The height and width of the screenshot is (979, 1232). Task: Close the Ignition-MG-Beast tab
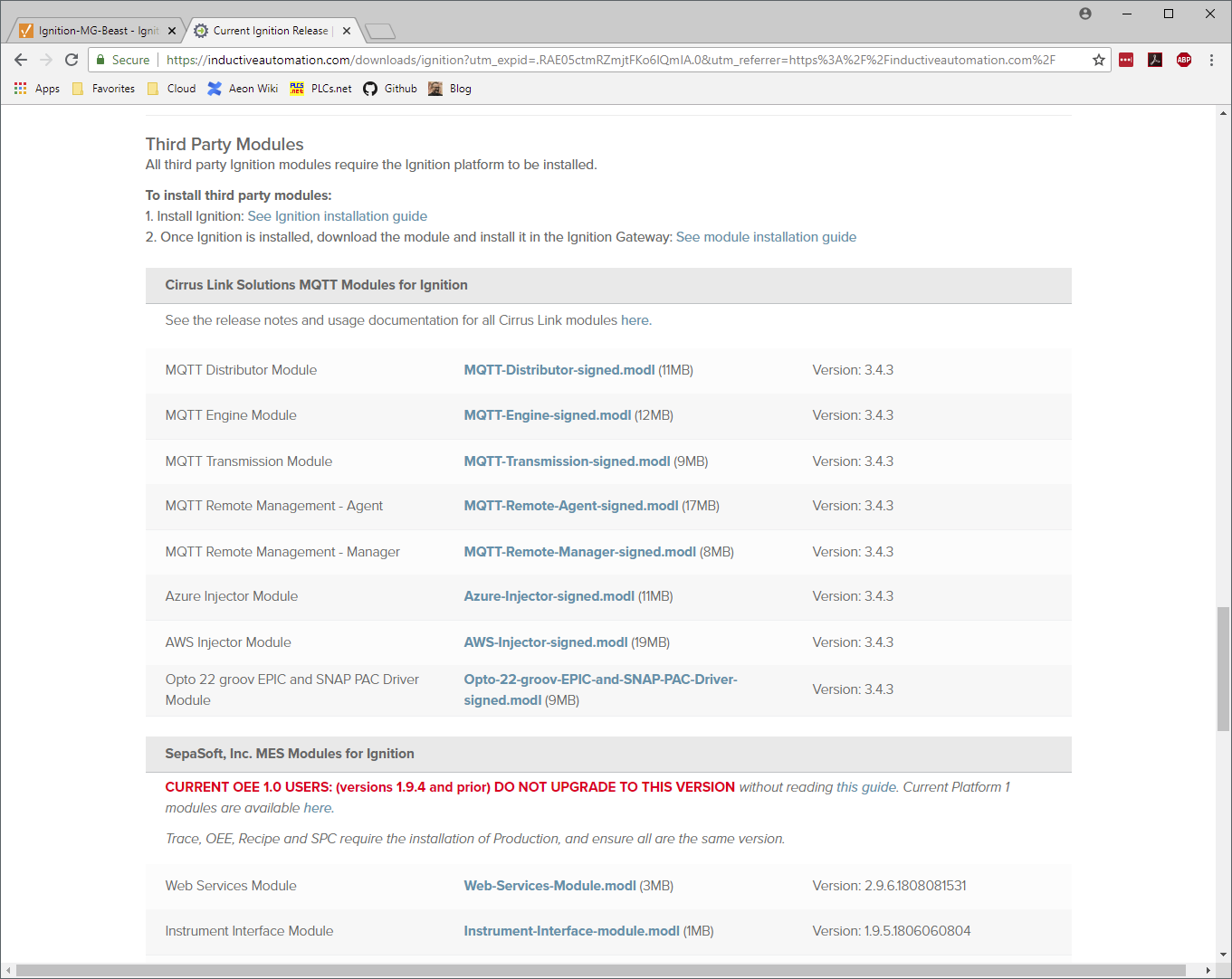tap(172, 31)
